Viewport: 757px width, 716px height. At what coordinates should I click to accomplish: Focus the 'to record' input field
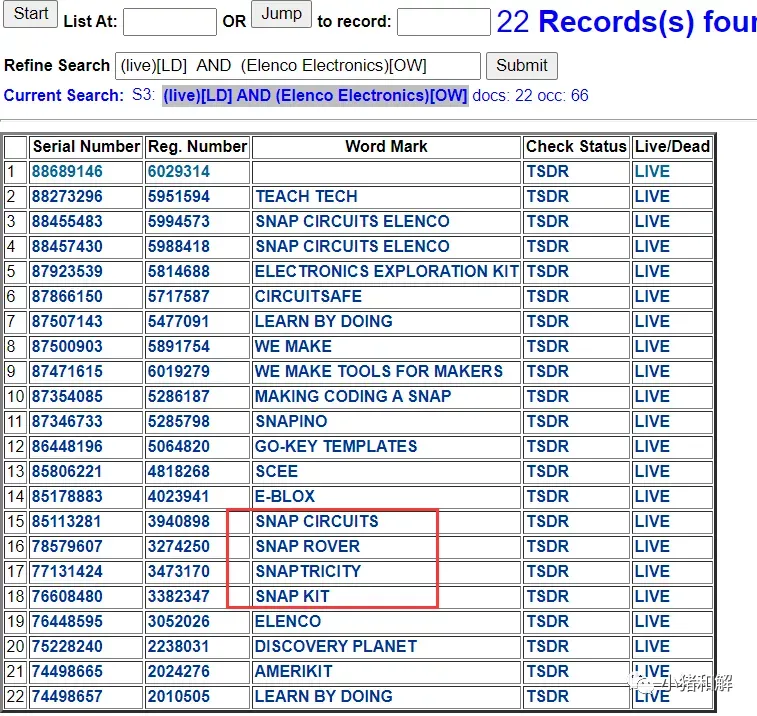click(x=444, y=22)
